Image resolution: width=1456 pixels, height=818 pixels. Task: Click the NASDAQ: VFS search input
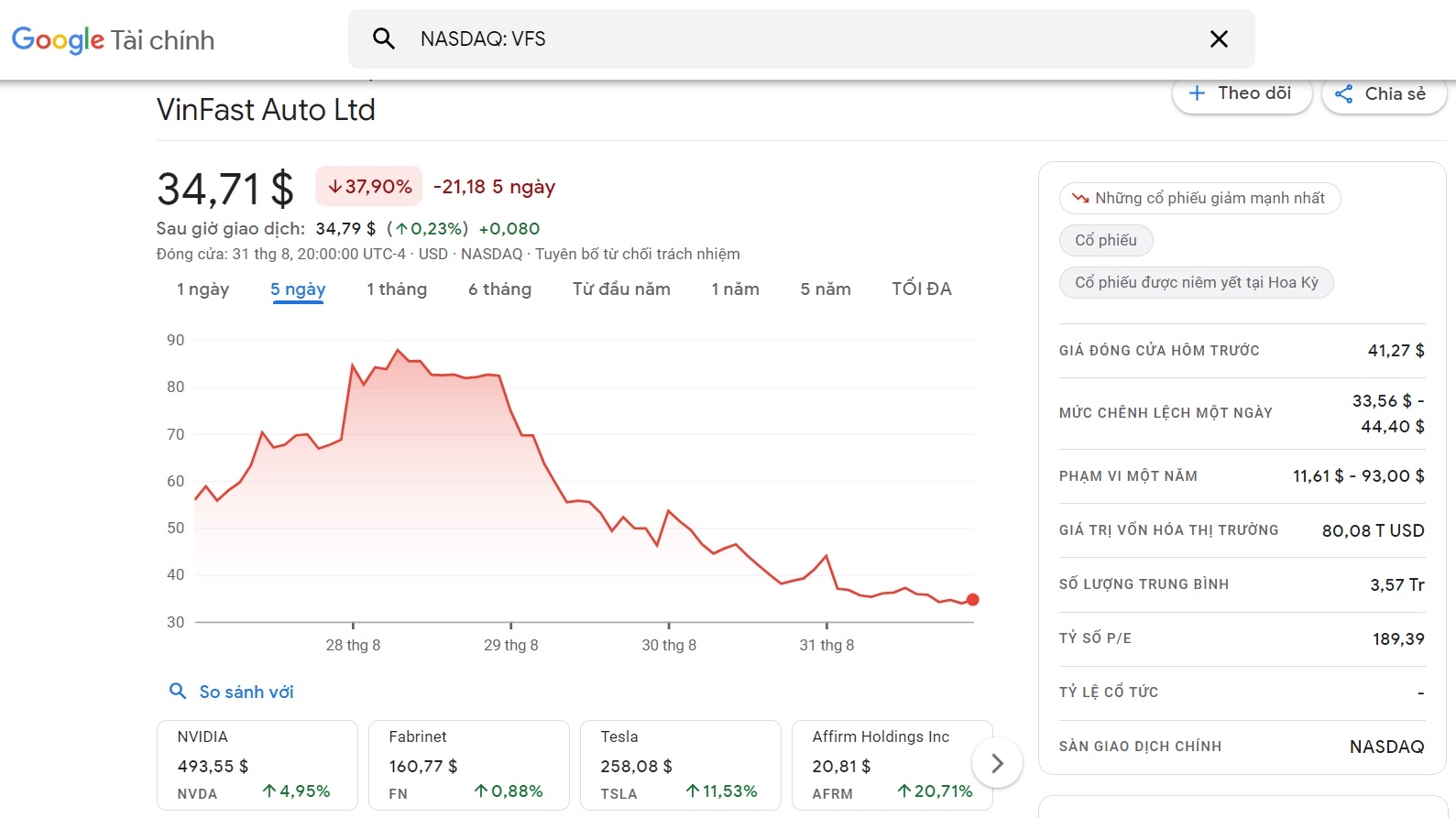point(788,38)
